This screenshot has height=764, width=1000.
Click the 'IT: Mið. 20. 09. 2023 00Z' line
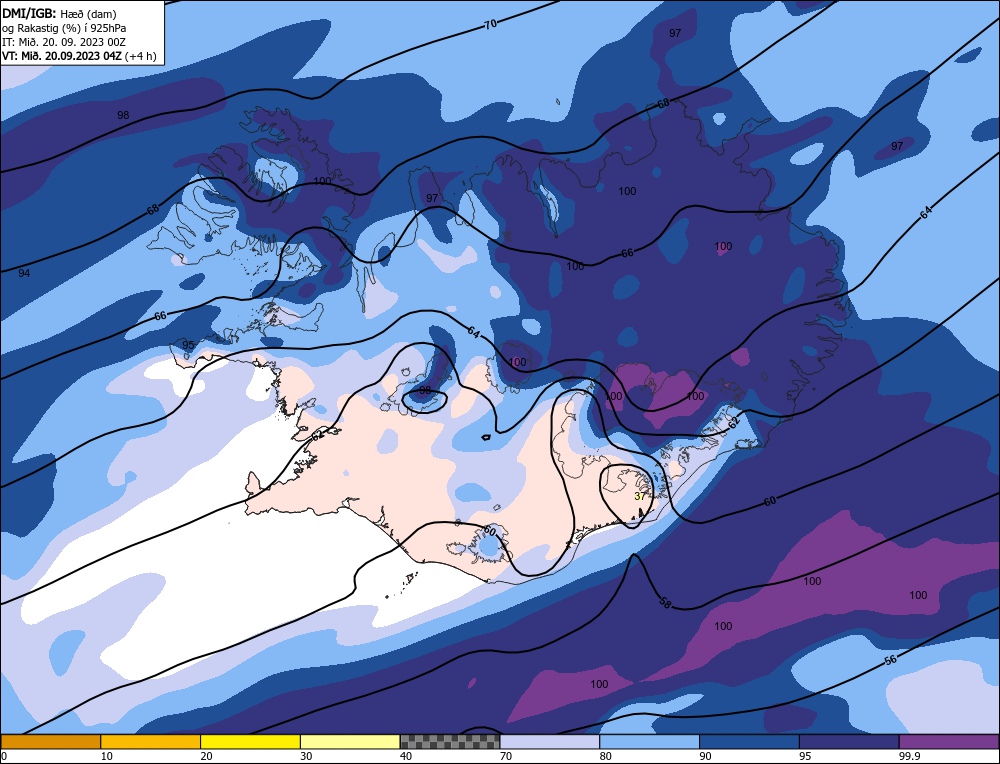64,41
